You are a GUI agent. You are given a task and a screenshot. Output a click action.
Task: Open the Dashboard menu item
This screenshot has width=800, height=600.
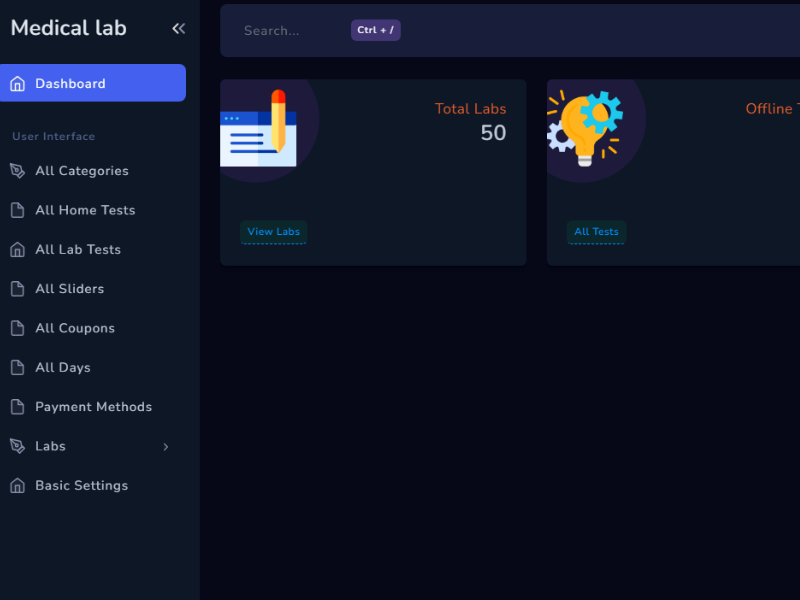(x=70, y=84)
